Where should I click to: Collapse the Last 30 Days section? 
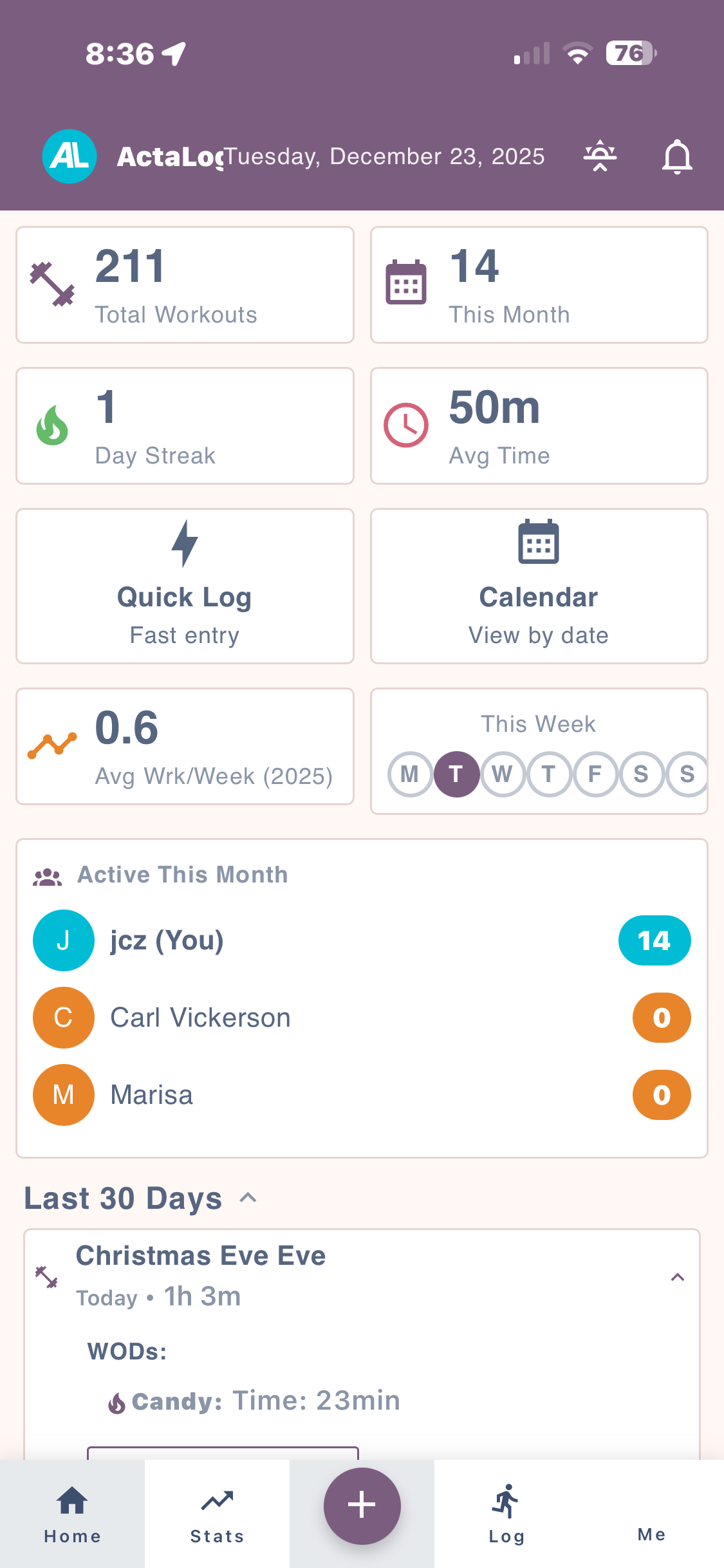tap(248, 1198)
